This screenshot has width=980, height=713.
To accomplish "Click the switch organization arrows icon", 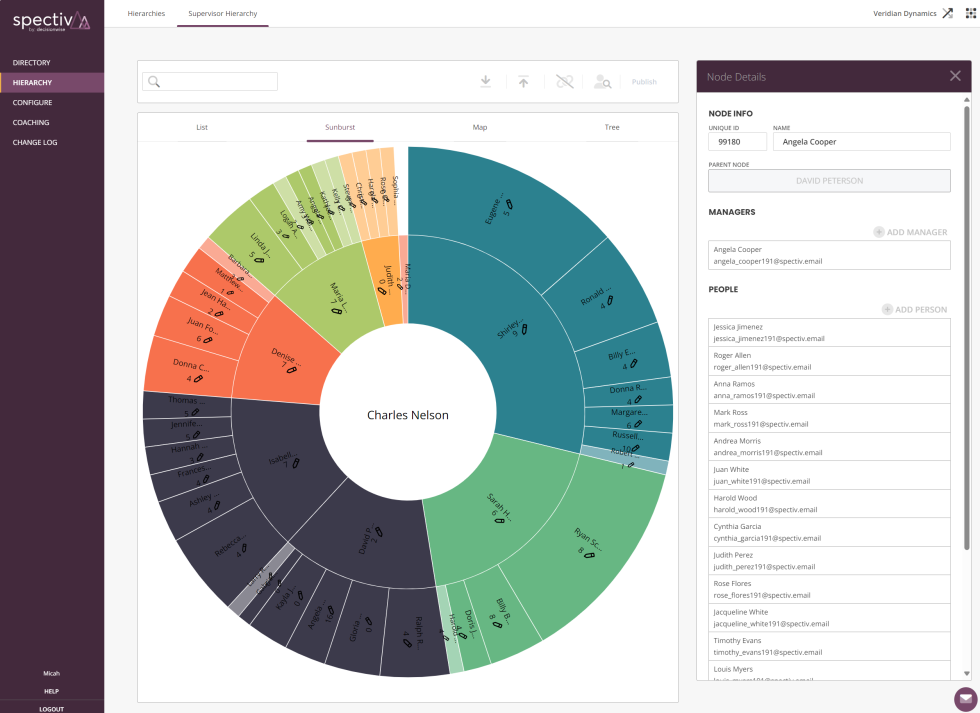I will pyautogui.click(x=948, y=14).
